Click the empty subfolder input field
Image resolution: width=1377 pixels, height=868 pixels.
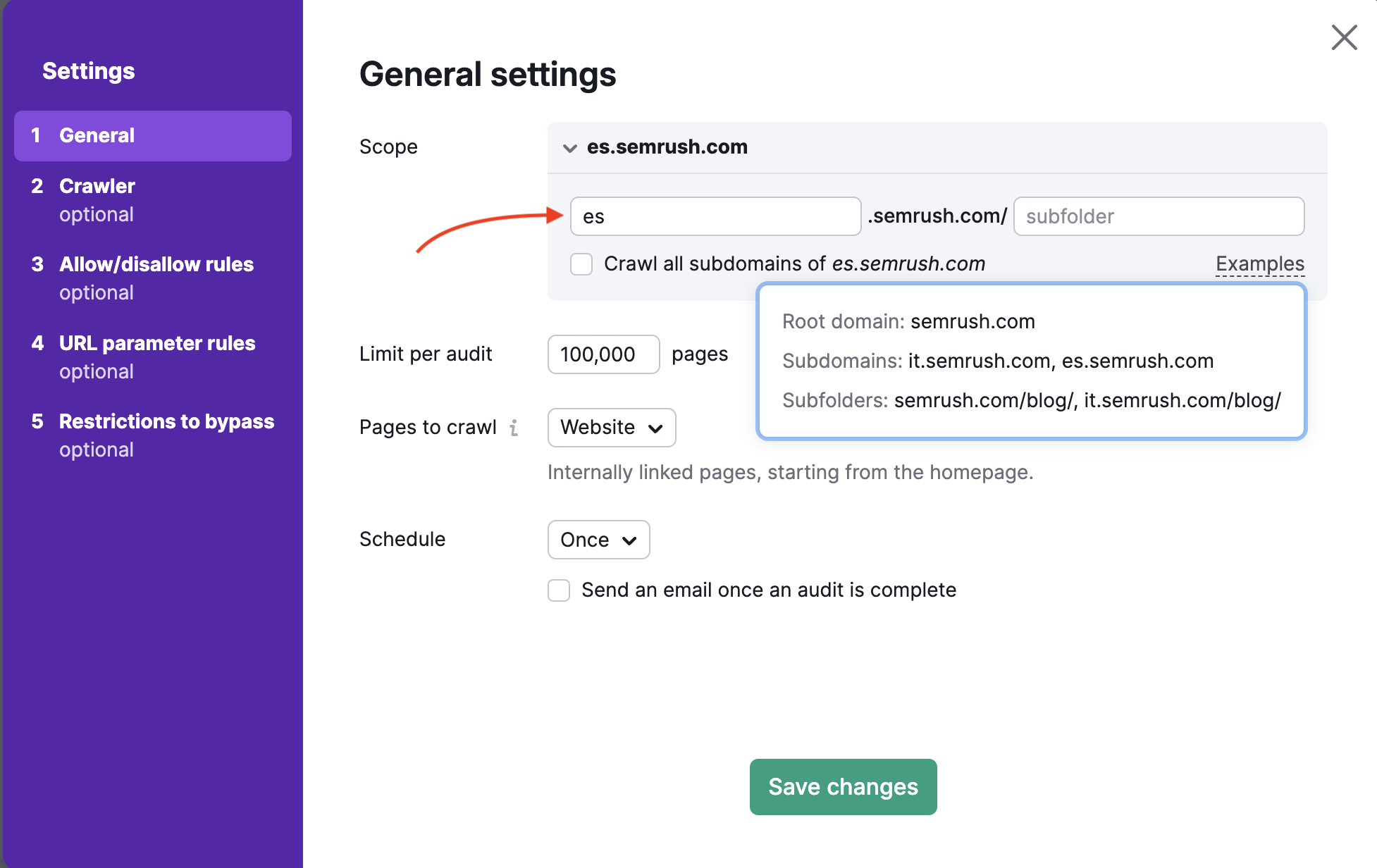coord(1159,216)
